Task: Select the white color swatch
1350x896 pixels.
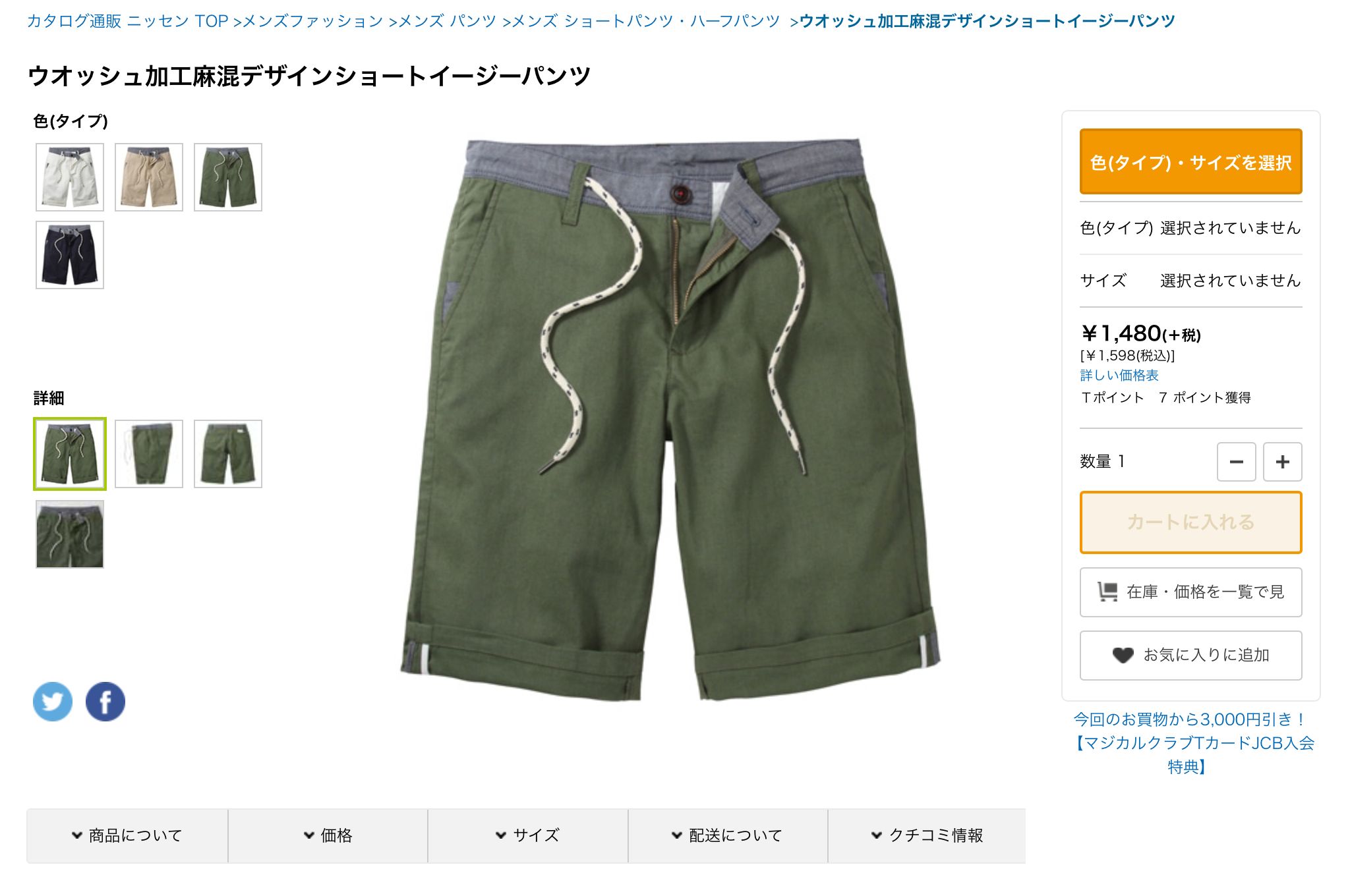Action: [x=70, y=177]
